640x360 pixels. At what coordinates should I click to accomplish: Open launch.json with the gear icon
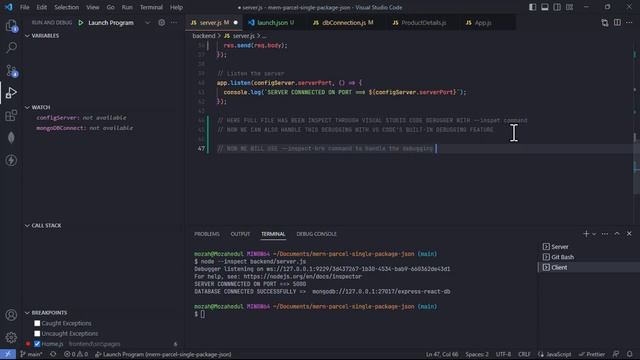coord(162,23)
